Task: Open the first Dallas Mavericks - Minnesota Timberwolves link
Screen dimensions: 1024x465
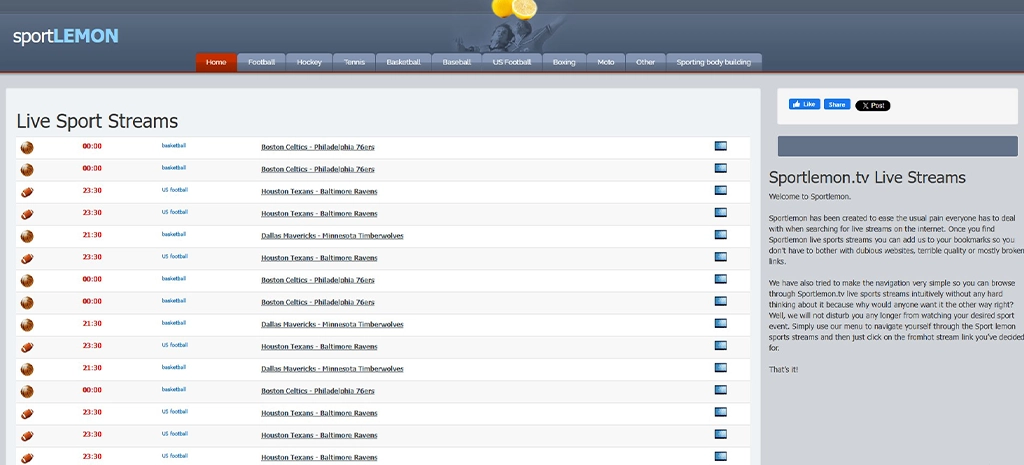Action: coord(332,236)
